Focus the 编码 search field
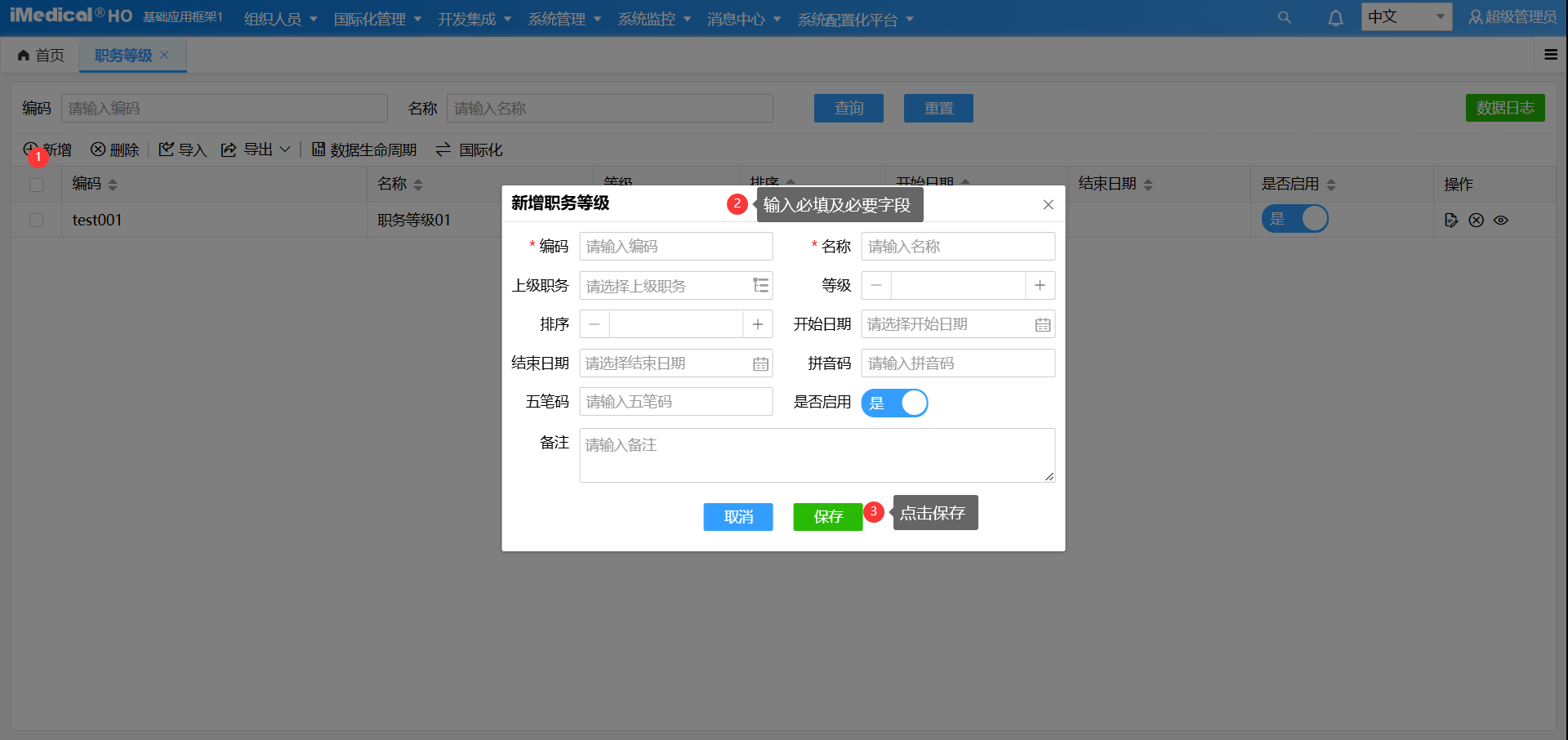This screenshot has width=1568, height=740. (225, 108)
